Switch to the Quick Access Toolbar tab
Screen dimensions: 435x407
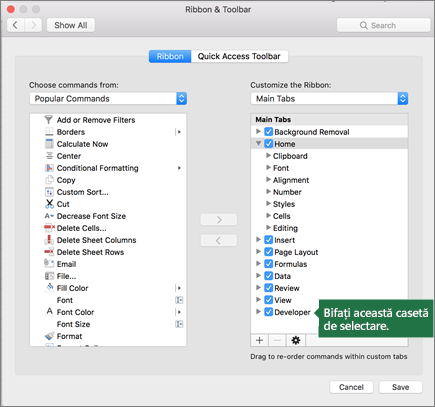(239, 56)
